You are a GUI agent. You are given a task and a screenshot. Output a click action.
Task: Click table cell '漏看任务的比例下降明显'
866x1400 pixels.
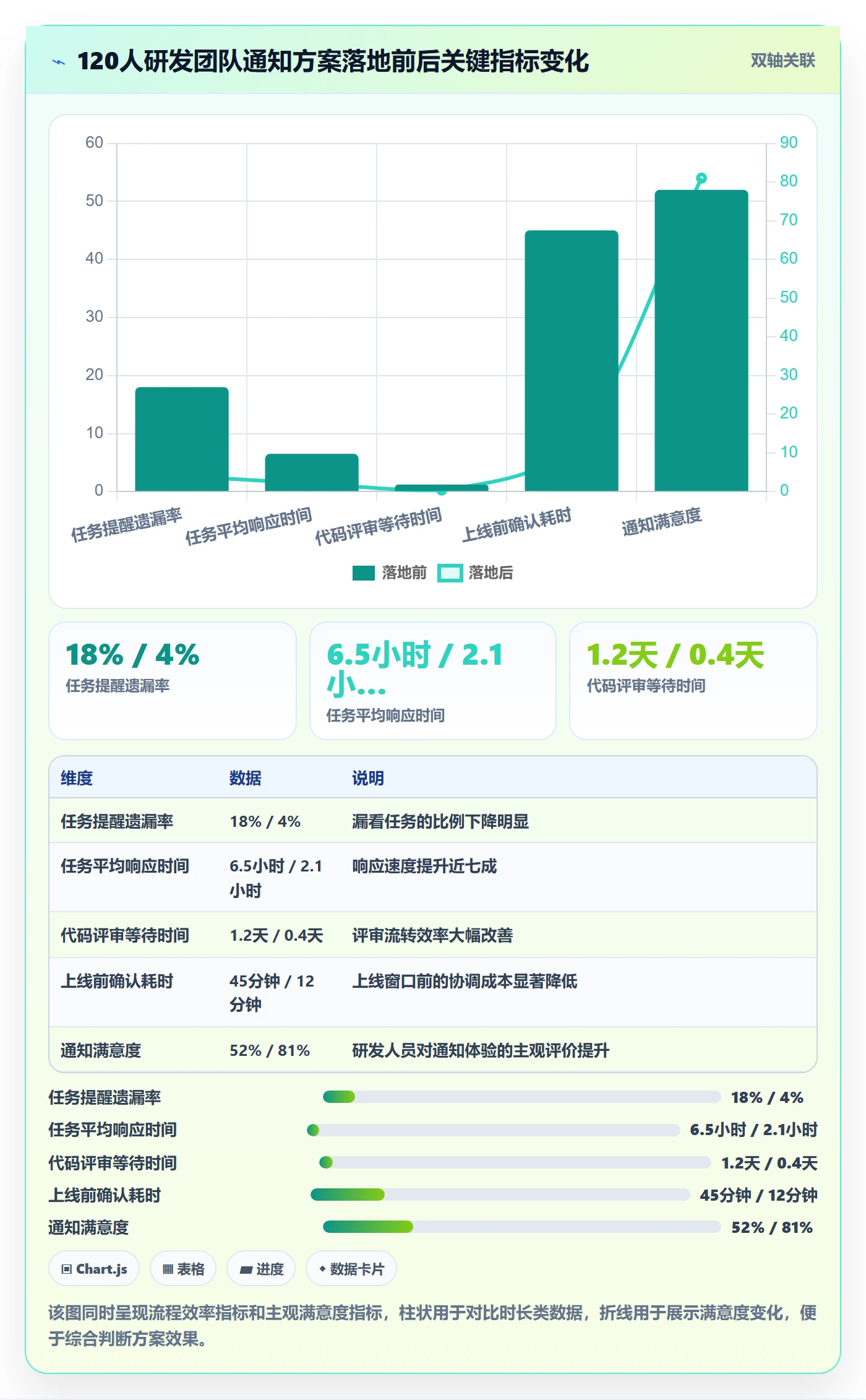pos(440,821)
